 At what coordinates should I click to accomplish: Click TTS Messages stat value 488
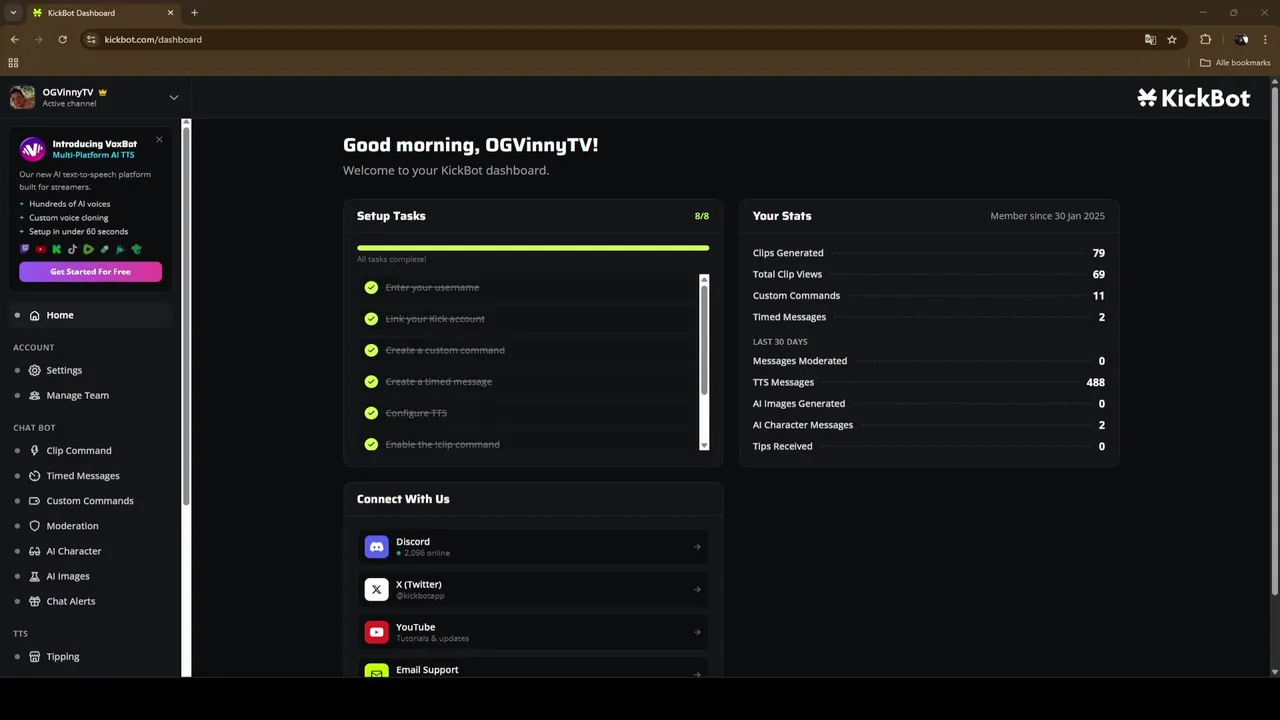(x=1095, y=382)
